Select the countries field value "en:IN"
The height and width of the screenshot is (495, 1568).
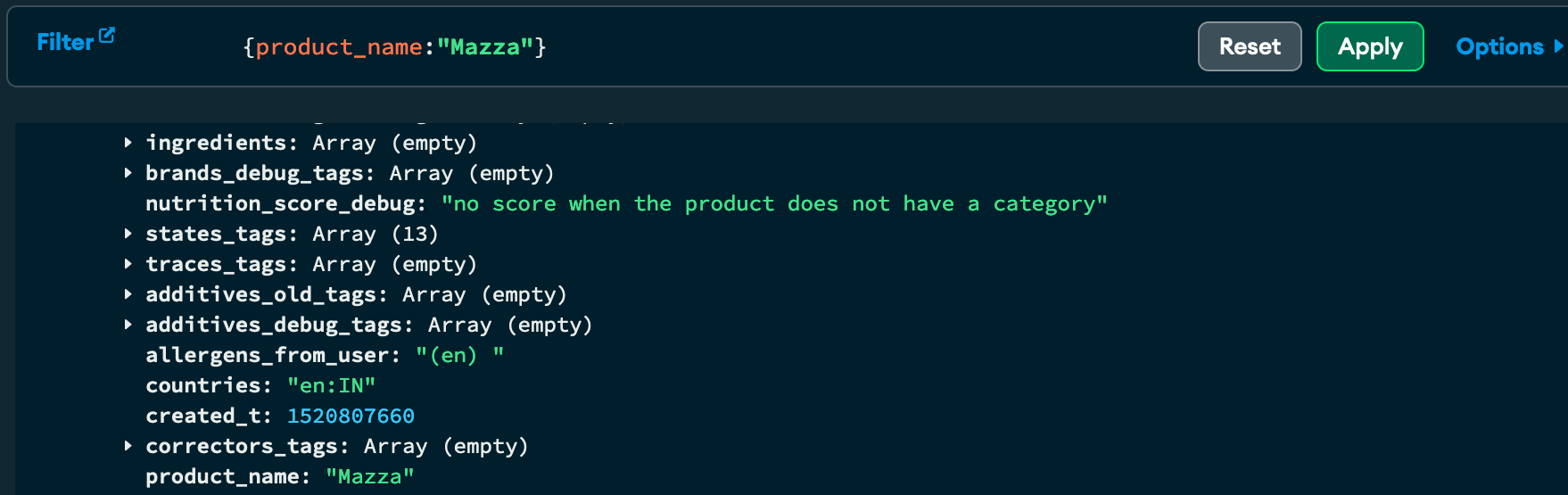click(331, 386)
